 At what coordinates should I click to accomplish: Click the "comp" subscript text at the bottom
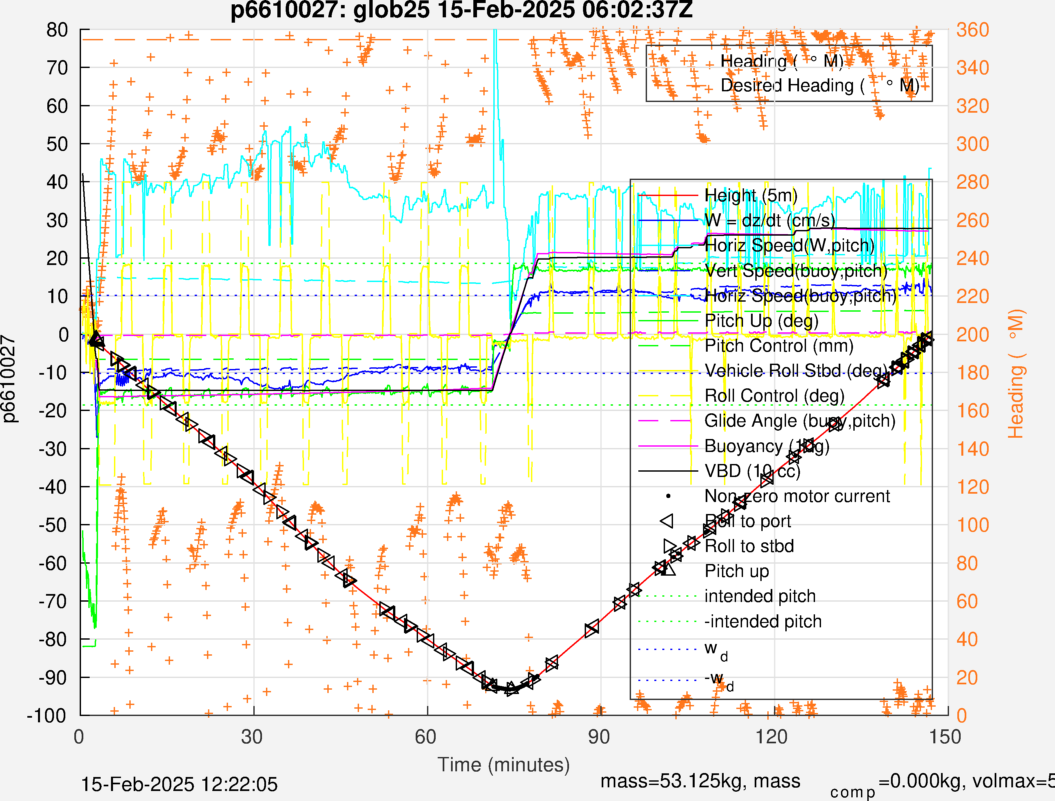[x=852, y=792]
